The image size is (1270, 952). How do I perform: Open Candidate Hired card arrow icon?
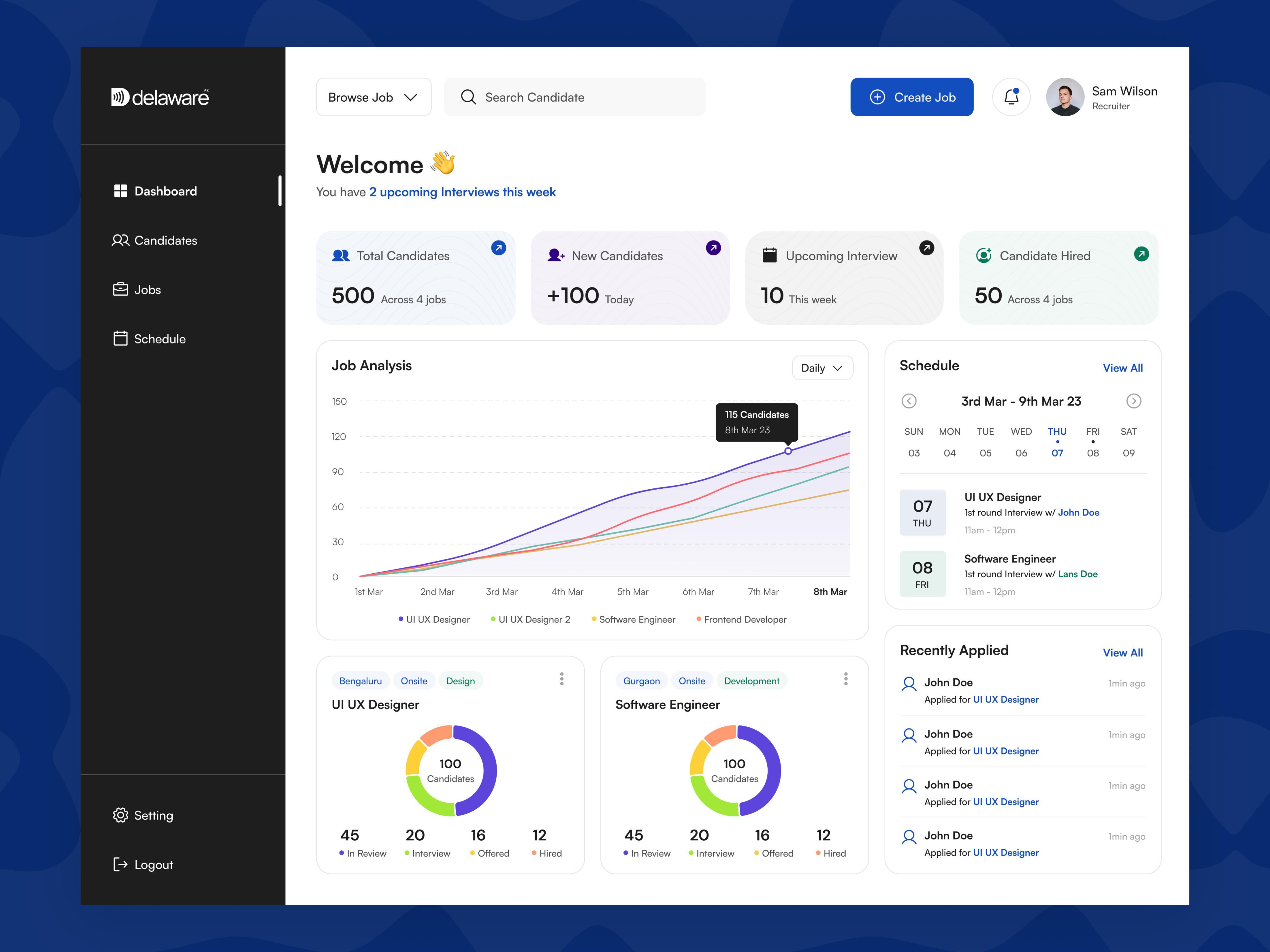[1141, 253]
